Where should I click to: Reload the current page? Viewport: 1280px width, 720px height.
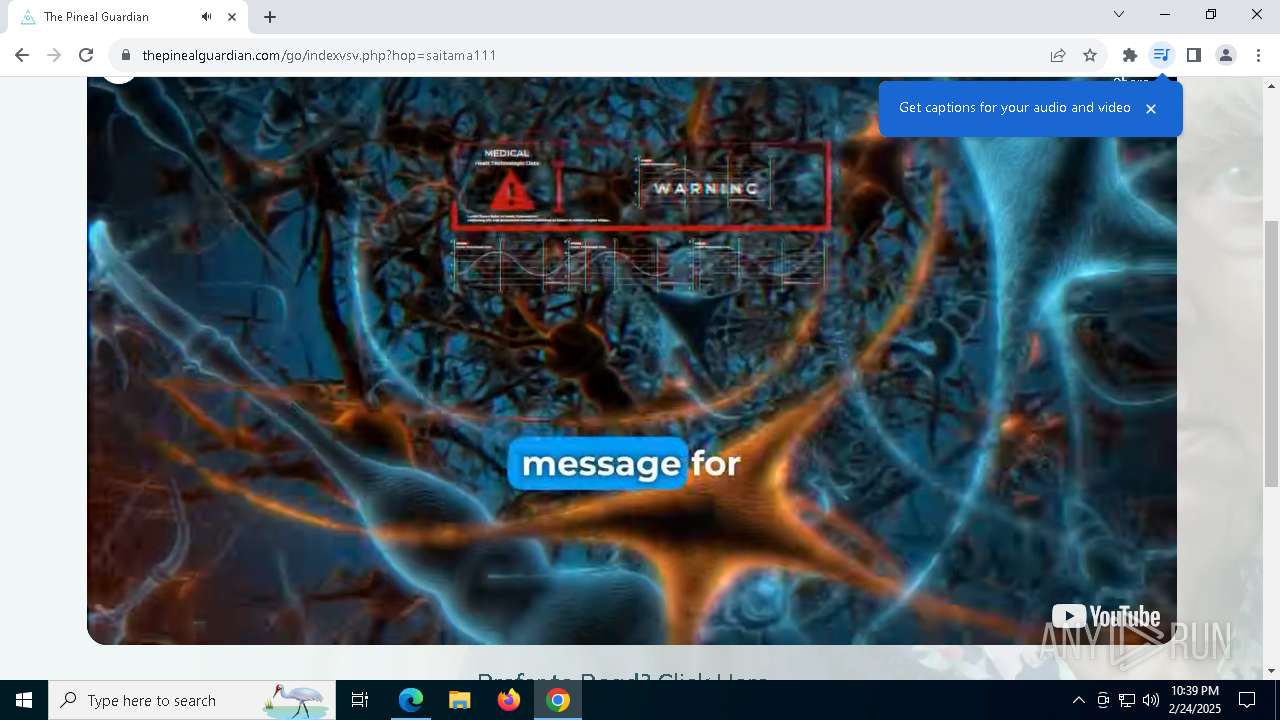pos(86,55)
